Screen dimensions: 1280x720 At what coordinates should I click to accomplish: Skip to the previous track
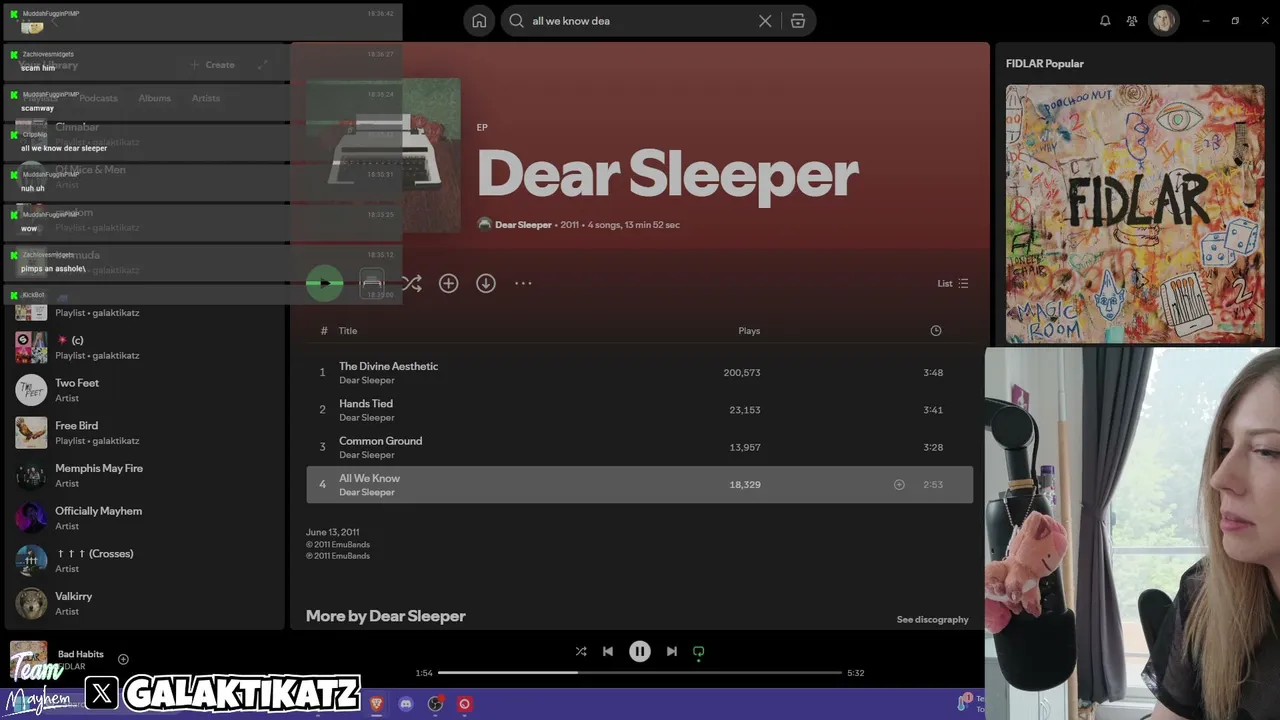pyautogui.click(x=608, y=652)
